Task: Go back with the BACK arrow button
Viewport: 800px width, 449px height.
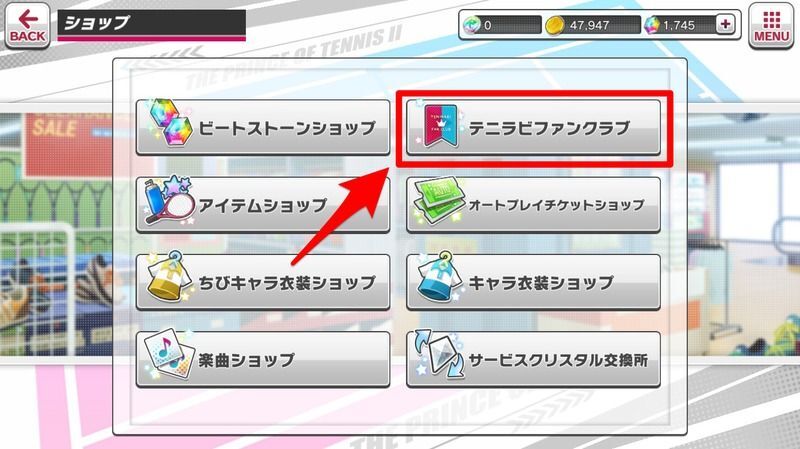Action: click(28, 26)
